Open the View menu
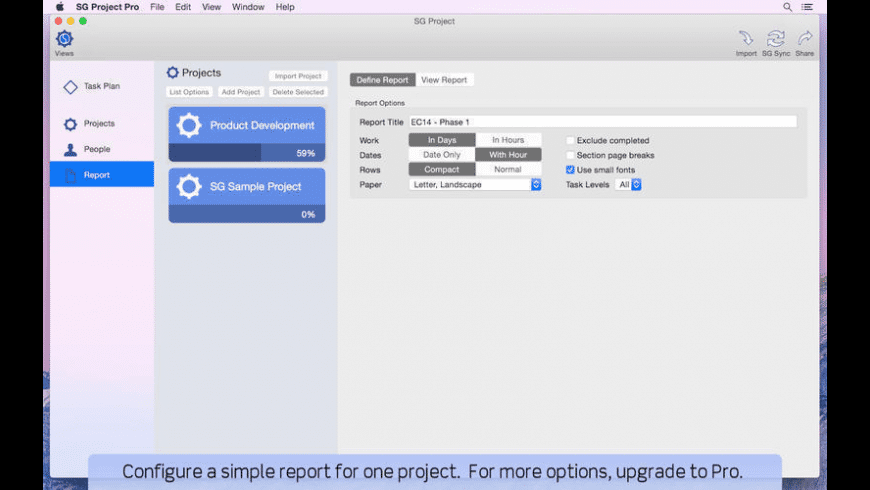Image resolution: width=870 pixels, height=490 pixels. coord(211,7)
